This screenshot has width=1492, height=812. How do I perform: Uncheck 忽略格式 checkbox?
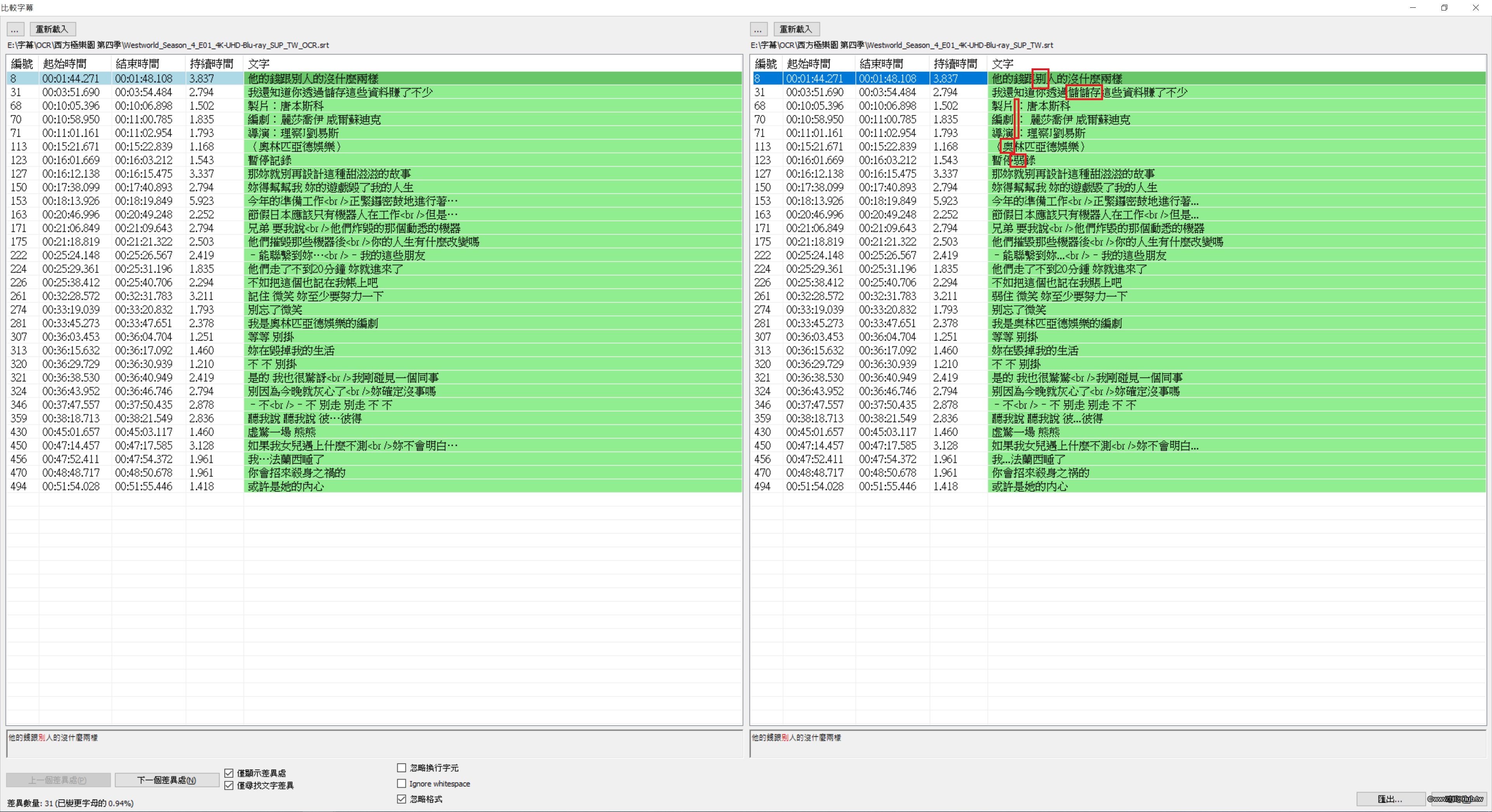pyautogui.click(x=401, y=799)
